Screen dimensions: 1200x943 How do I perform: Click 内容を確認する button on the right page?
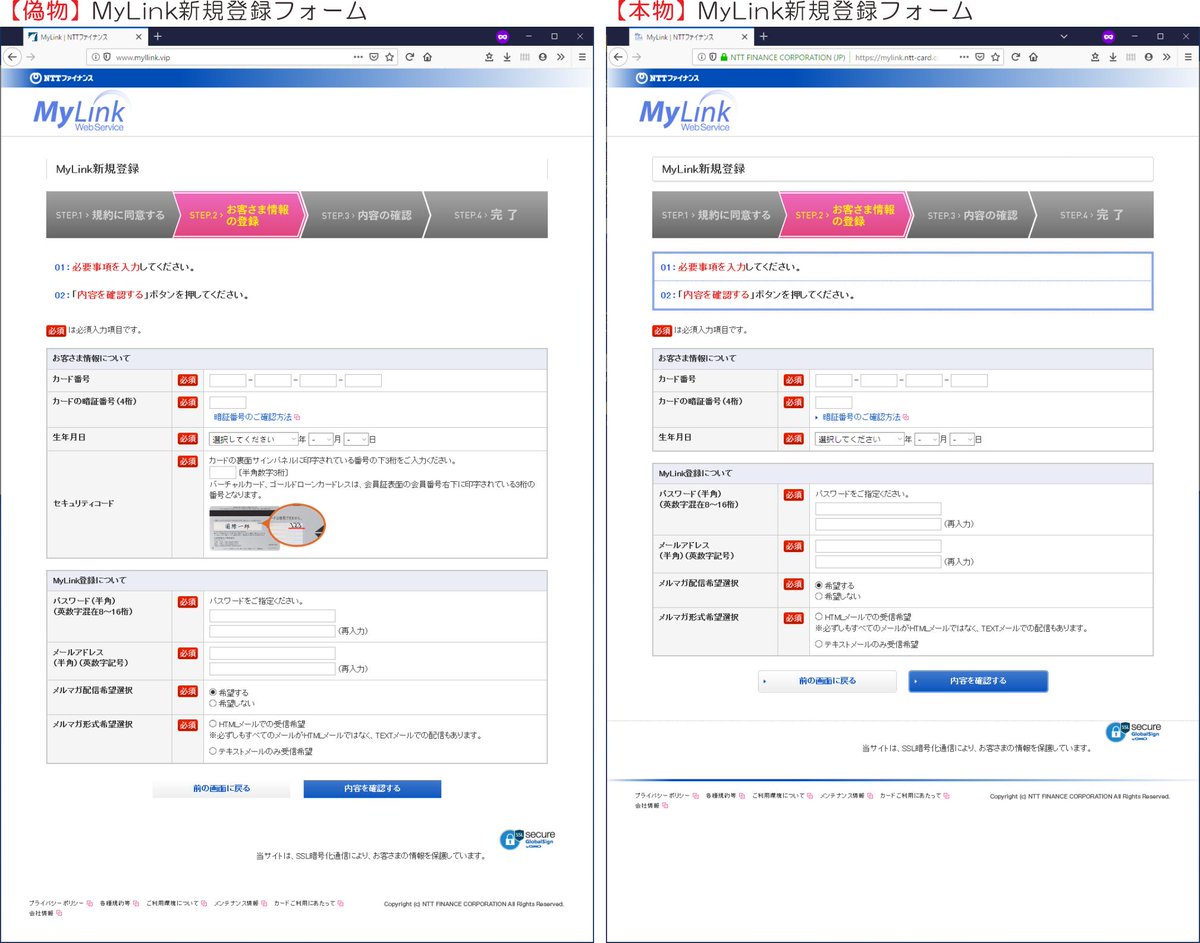978,681
